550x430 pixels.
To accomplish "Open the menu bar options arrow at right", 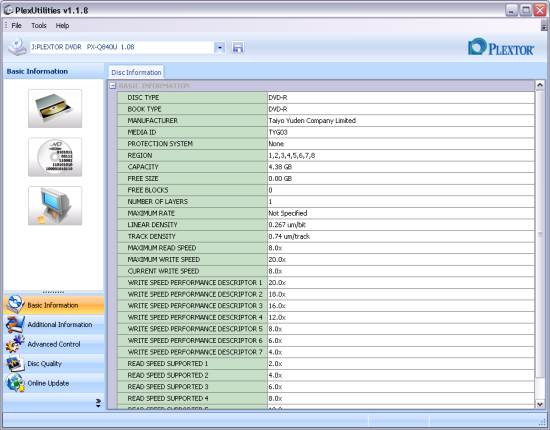I will point(544,26).
